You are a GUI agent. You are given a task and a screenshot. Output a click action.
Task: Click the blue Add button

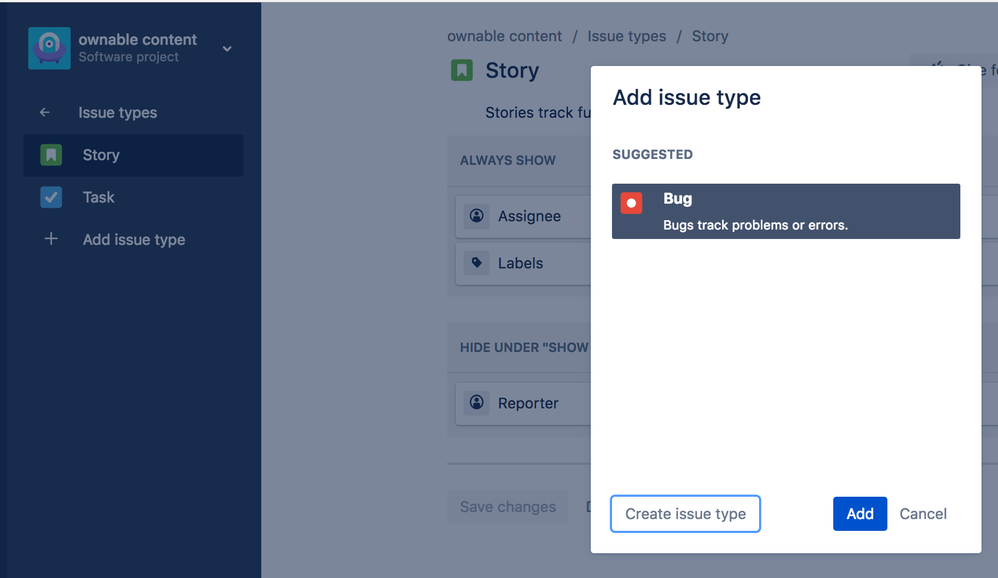860,514
